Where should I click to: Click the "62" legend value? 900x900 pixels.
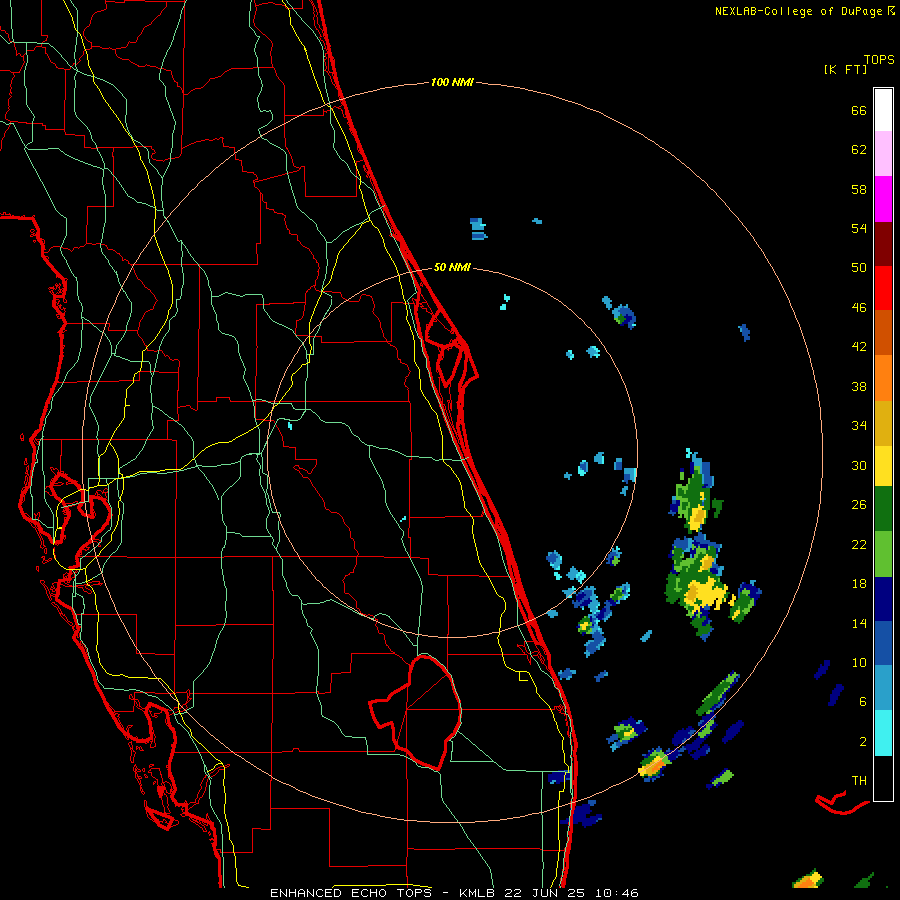point(859,150)
